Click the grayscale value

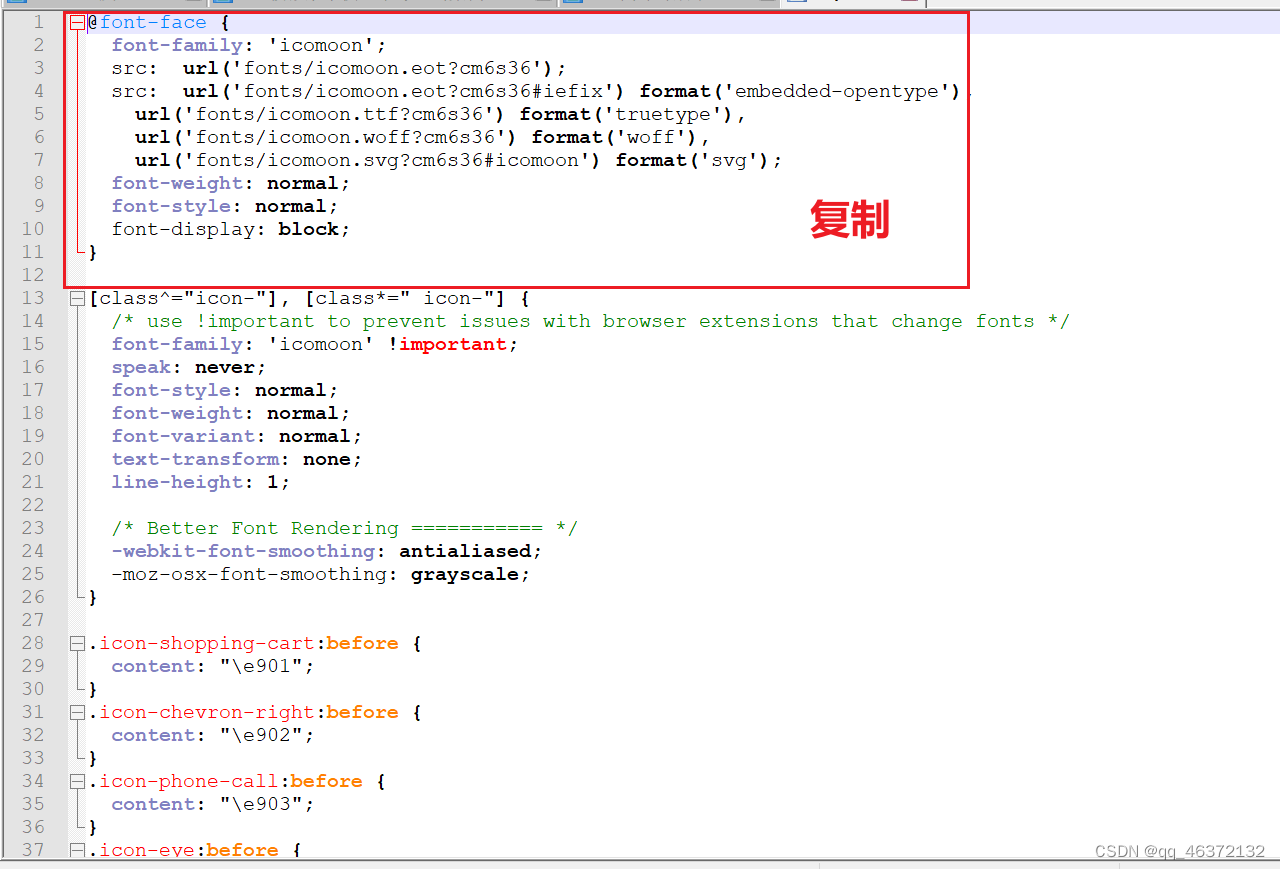point(465,574)
